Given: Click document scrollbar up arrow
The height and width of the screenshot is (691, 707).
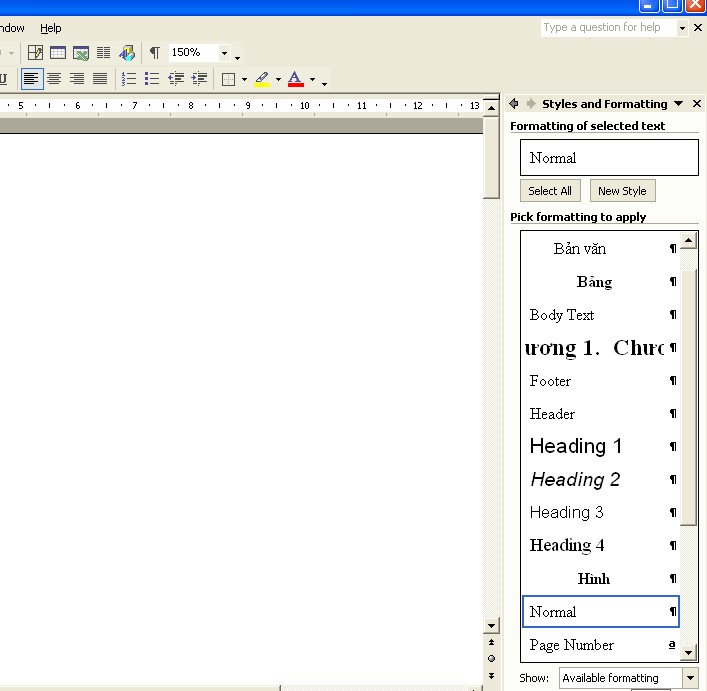Looking at the screenshot, I should coord(491,108).
